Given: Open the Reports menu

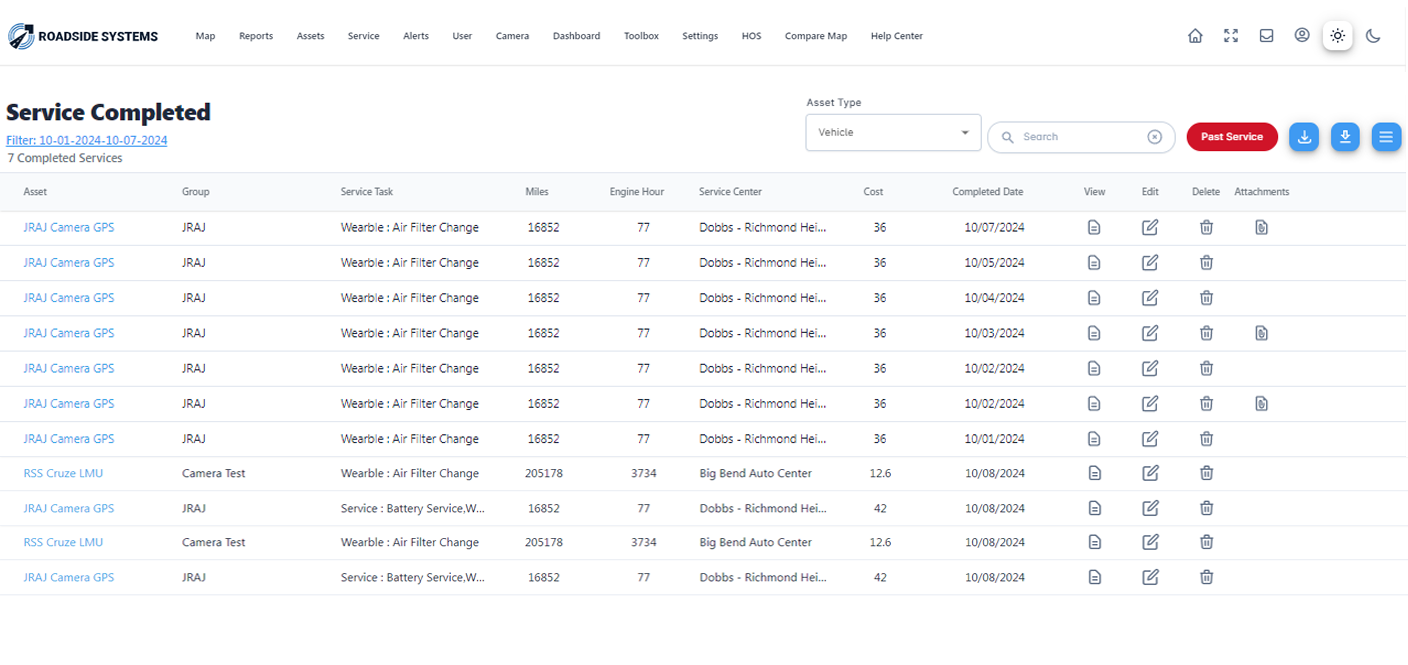Looking at the screenshot, I should pyautogui.click(x=256, y=36).
